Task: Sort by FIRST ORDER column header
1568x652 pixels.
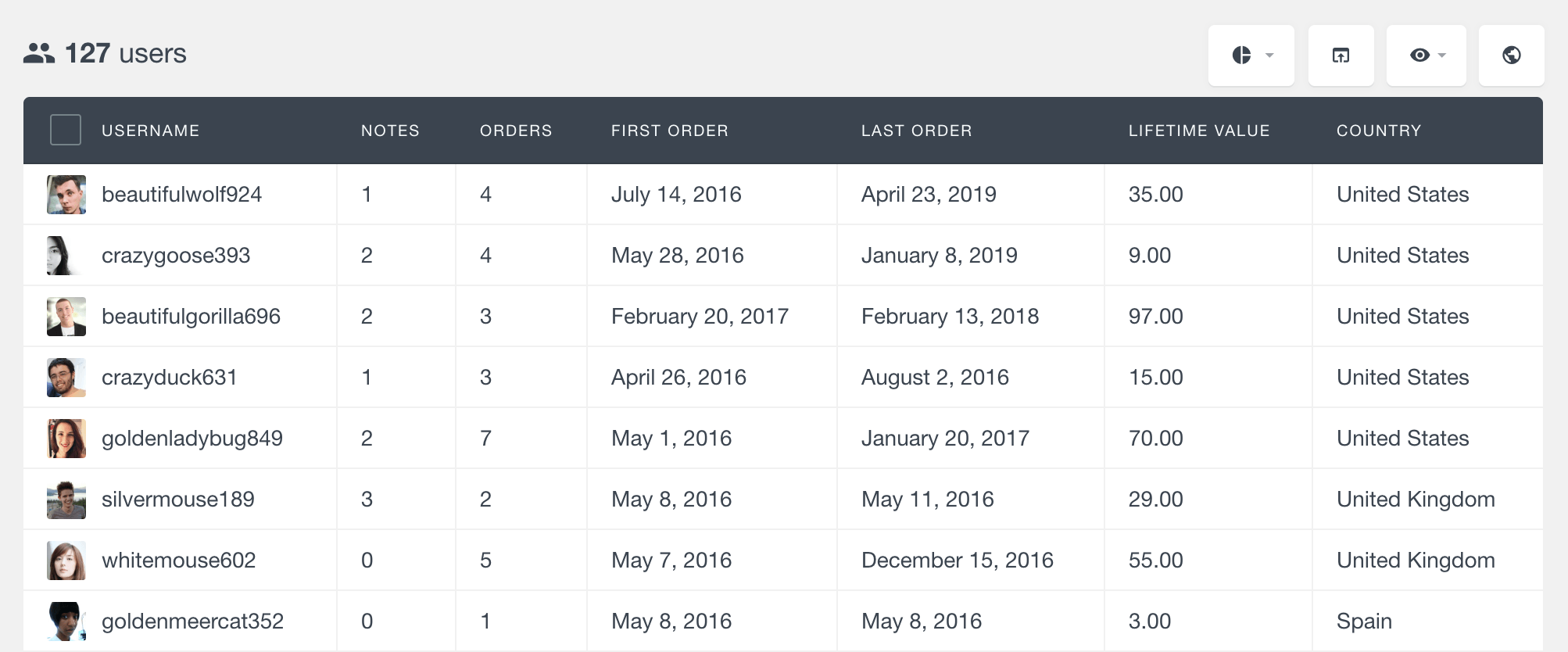Action: point(670,131)
